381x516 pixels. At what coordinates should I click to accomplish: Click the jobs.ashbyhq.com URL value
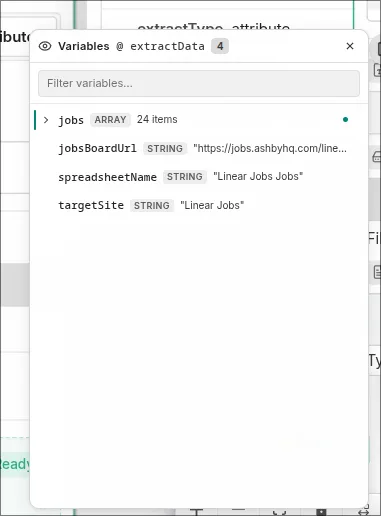click(x=270, y=148)
